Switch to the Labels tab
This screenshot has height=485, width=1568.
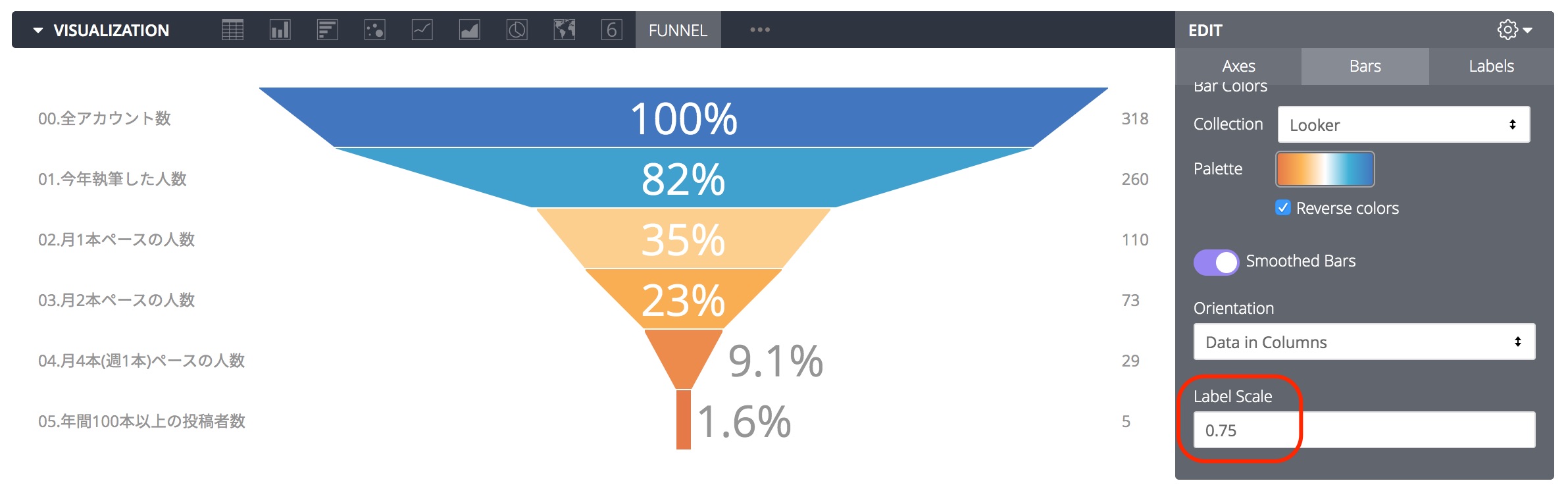click(1490, 66)
